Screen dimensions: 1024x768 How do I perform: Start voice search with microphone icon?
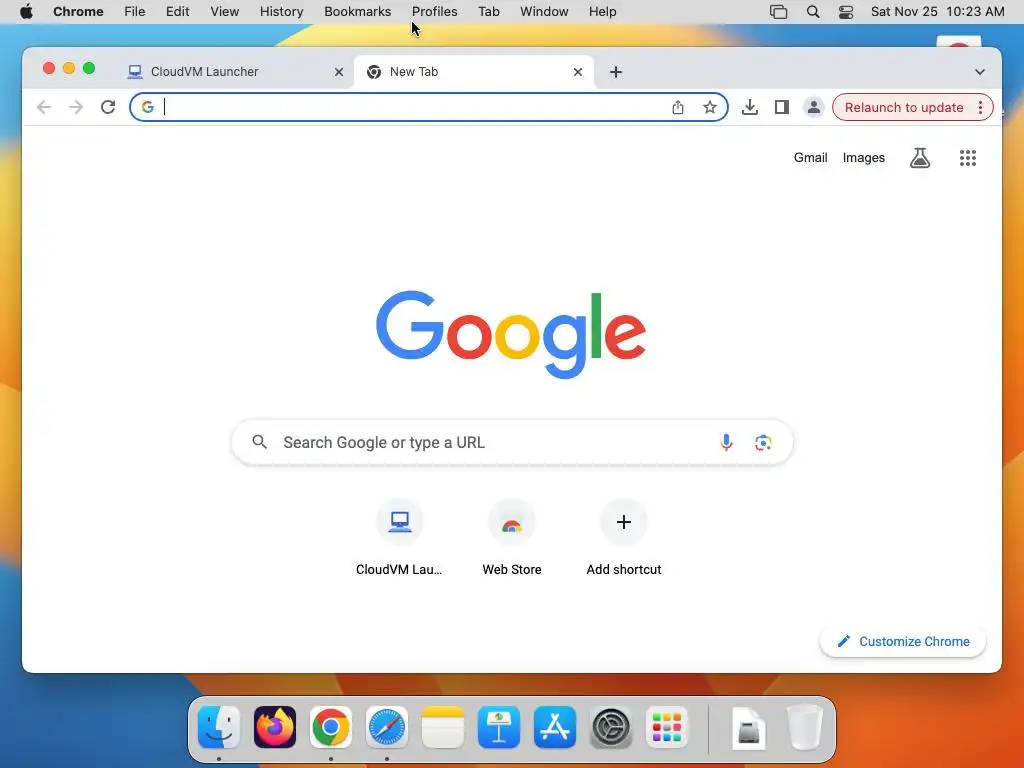[x=726, y=442]
